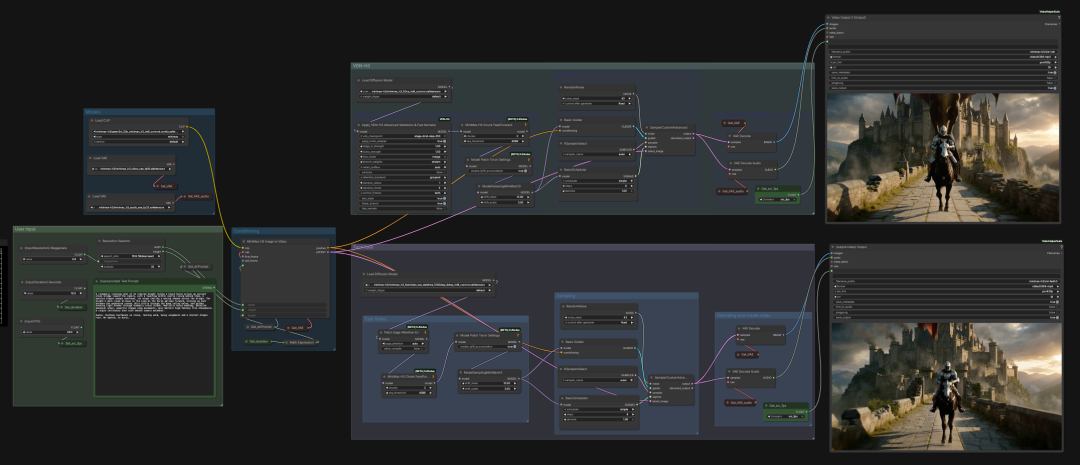Collapse Input(Resolution) Megapixels node dot

(x=22, y=248)
